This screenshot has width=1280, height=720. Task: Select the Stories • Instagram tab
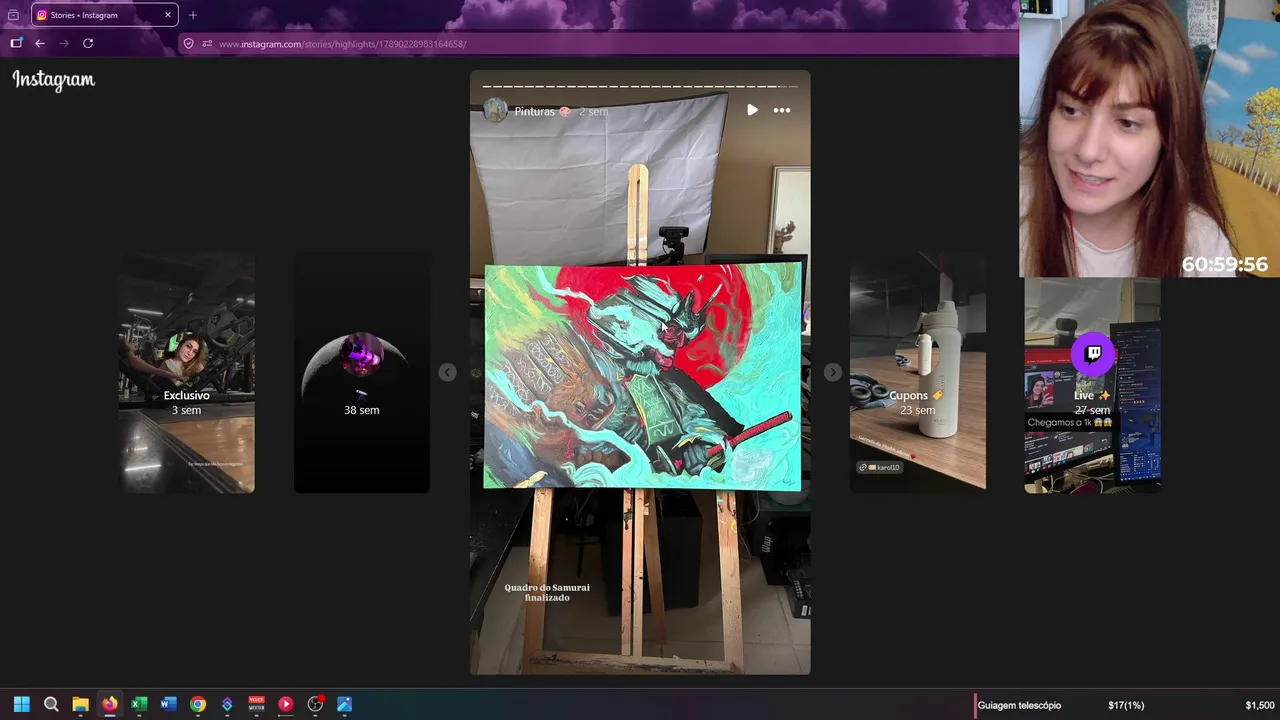point(105,15)
